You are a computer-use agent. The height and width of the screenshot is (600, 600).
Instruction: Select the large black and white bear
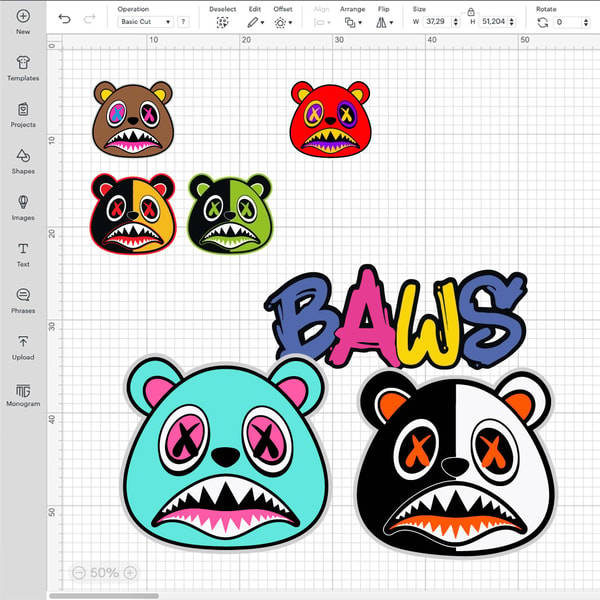click(x=455, y=463)
